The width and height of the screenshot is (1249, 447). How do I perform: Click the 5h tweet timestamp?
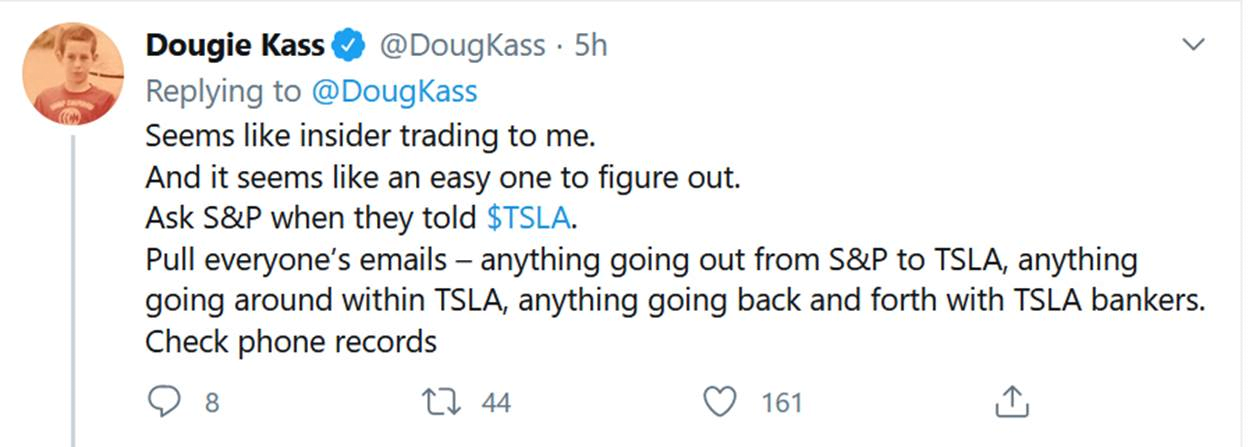click(x=590, y=46)
